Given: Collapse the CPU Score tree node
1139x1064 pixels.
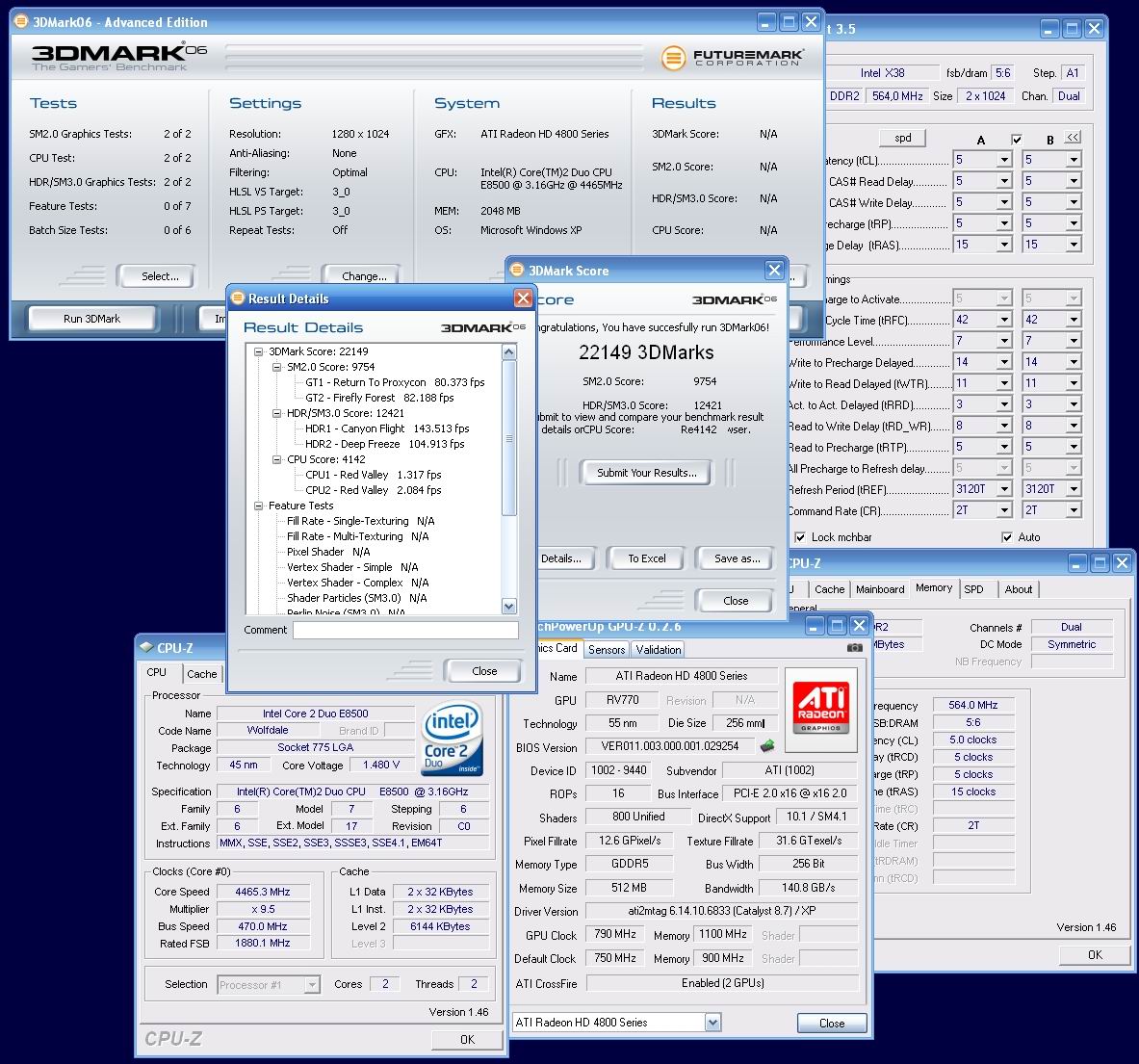Looking at the screenshot, I should coord(276,459).
